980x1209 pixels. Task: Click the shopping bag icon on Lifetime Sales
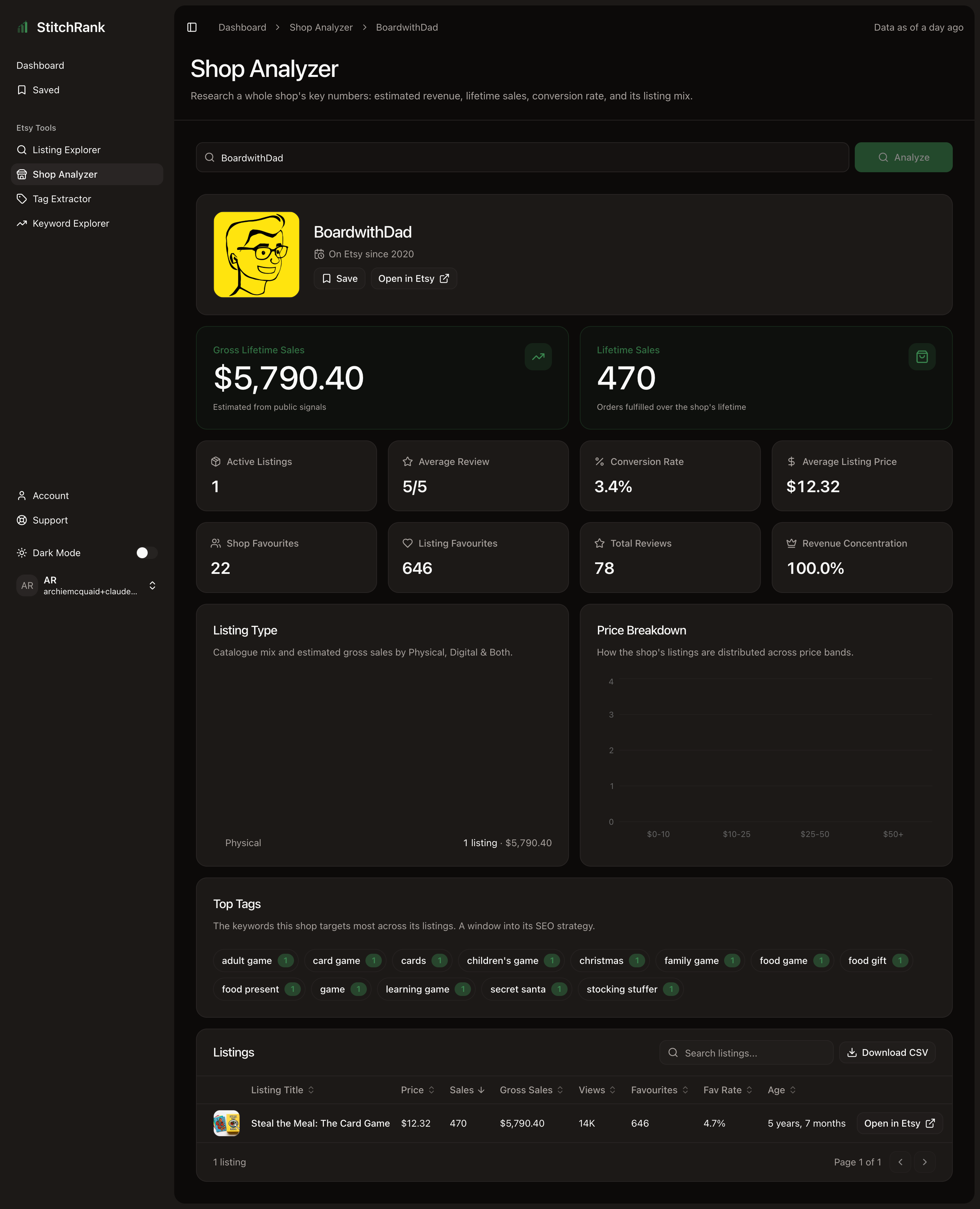click(x=922, y=357)
